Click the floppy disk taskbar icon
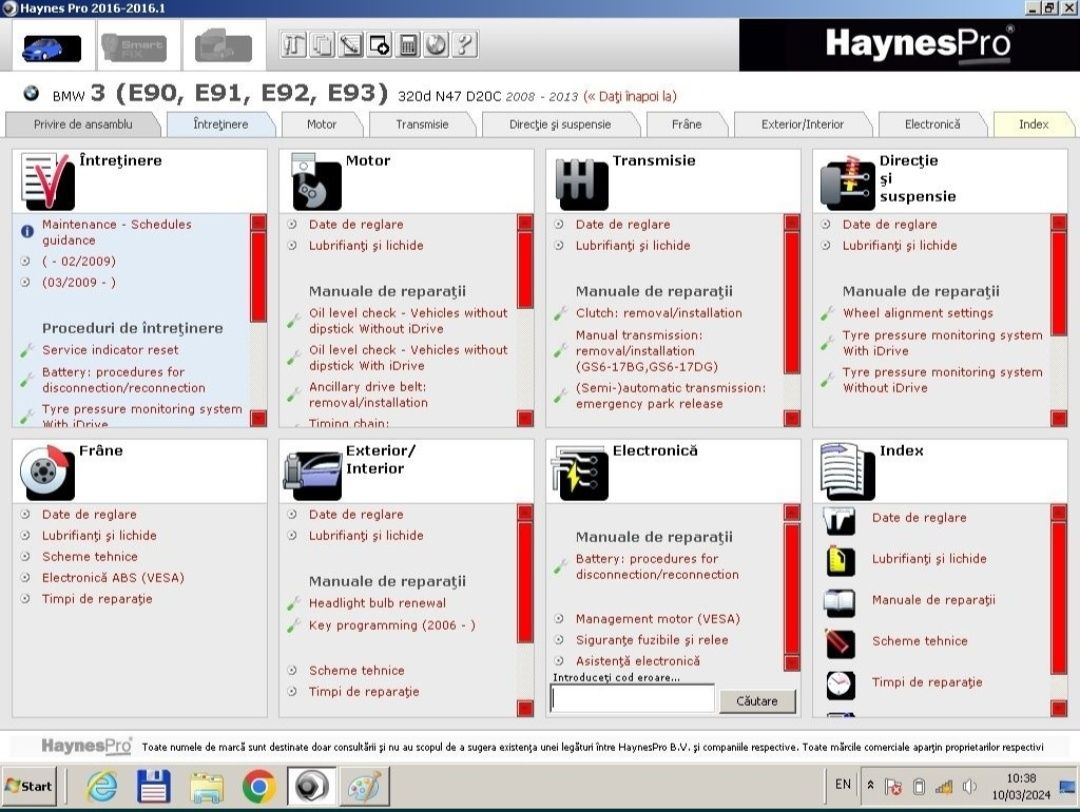The image size is (1080, 812). pos(154,787)
